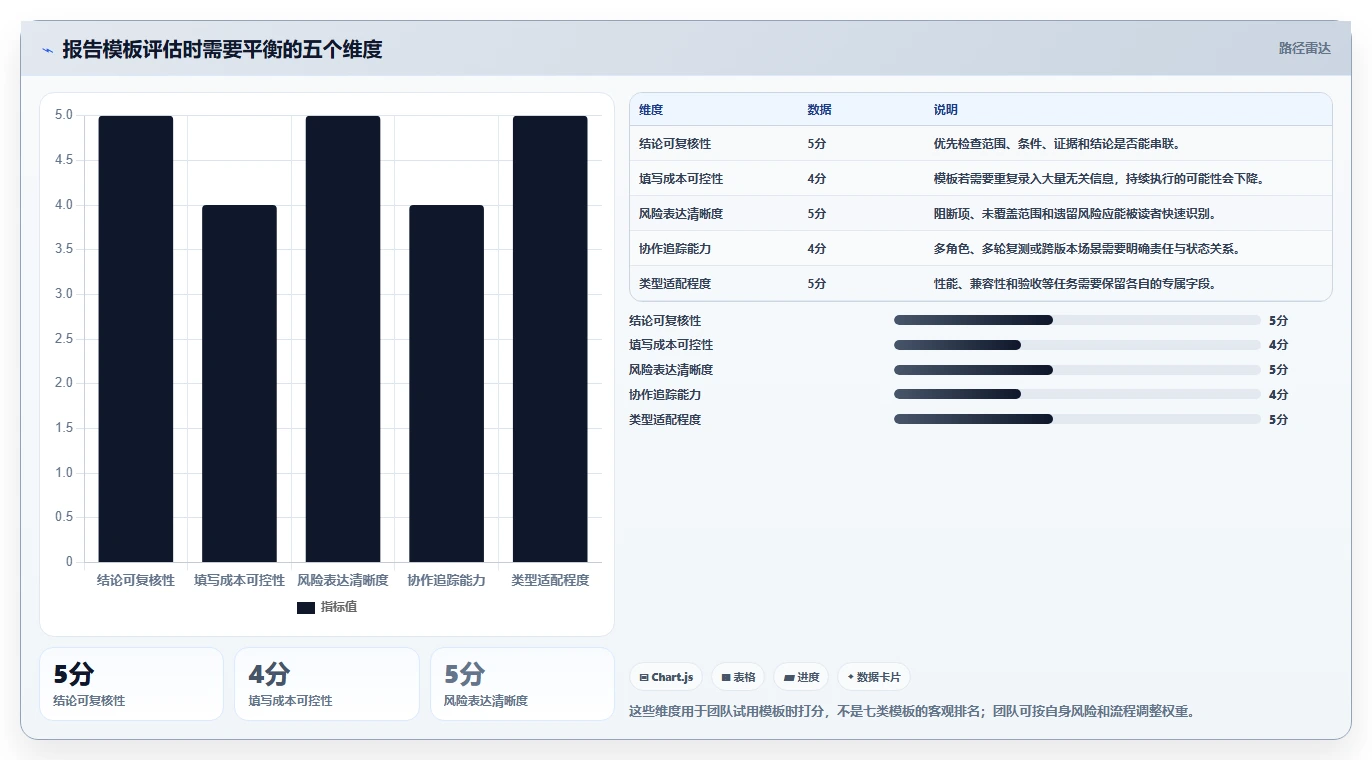
Task: Click the 类型适配程度 progress list label
Action: (x=665, y=420)
